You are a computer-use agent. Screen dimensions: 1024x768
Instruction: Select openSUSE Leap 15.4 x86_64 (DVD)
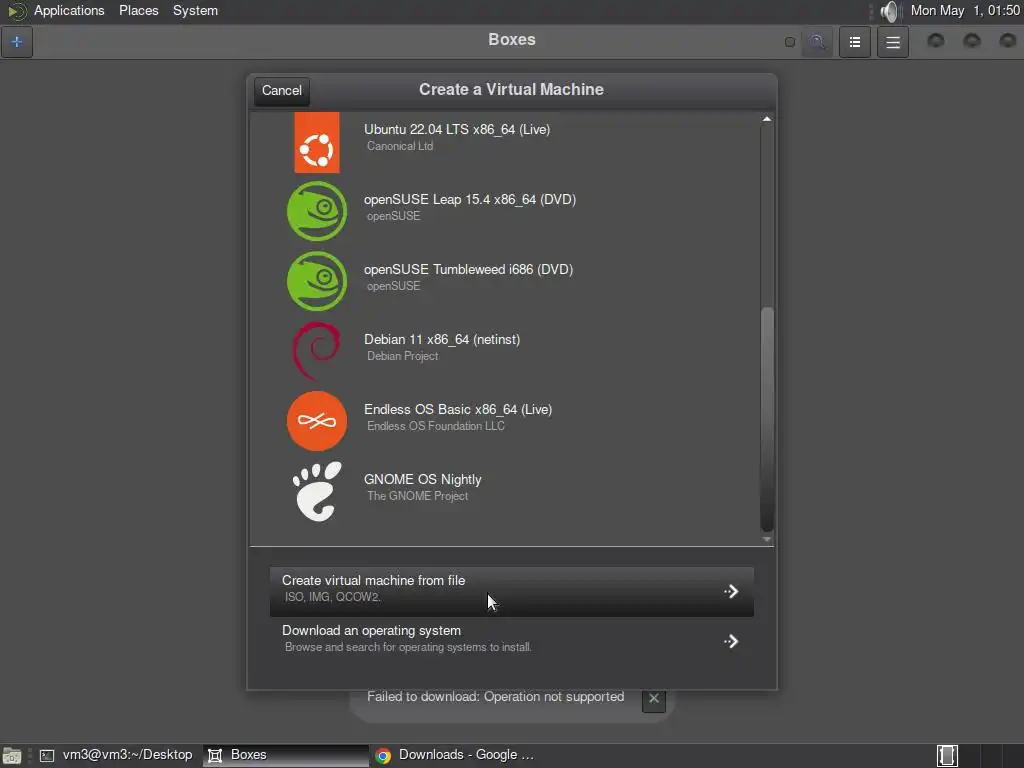505,212
